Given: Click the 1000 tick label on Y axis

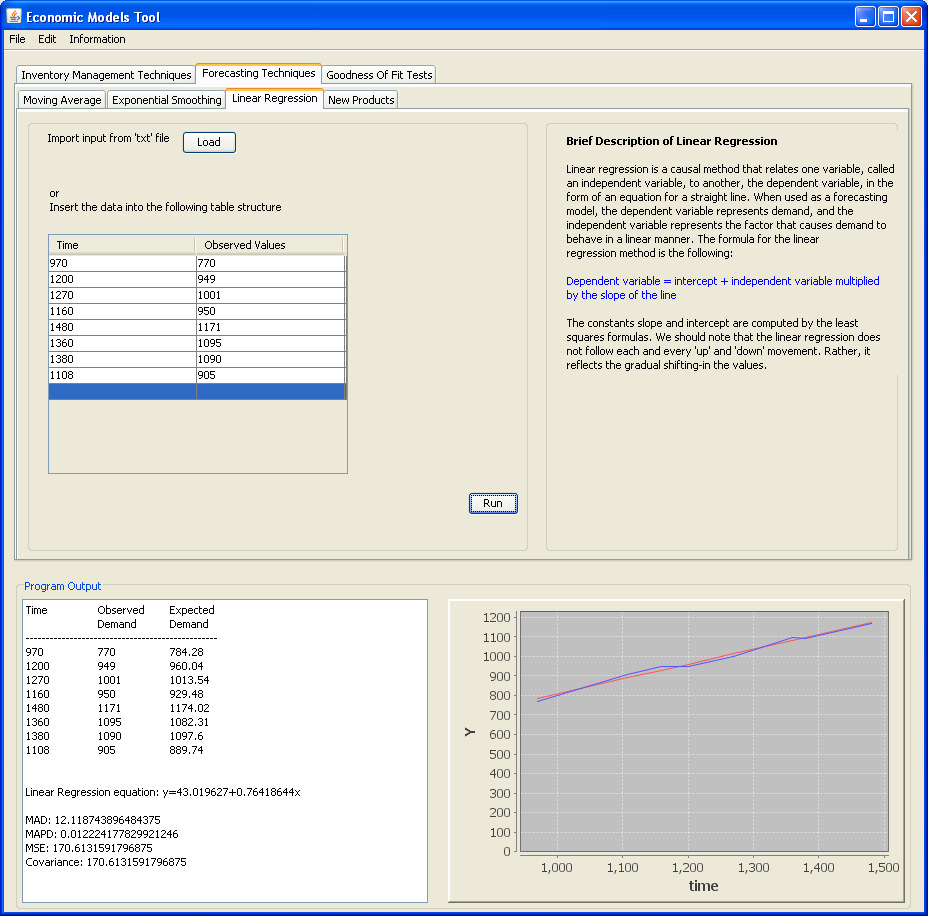Looking at the screenshot, I should (x=497, y=656).
